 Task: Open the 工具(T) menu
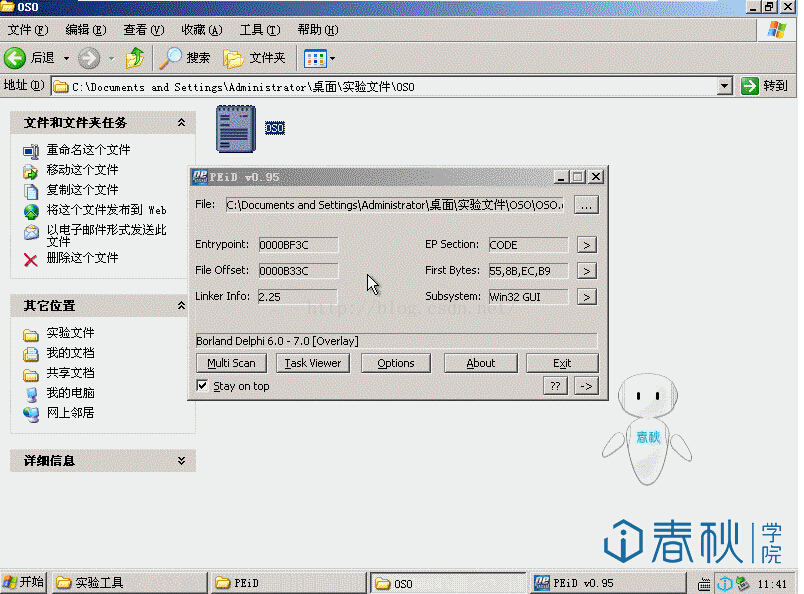[x=260, y=30]
